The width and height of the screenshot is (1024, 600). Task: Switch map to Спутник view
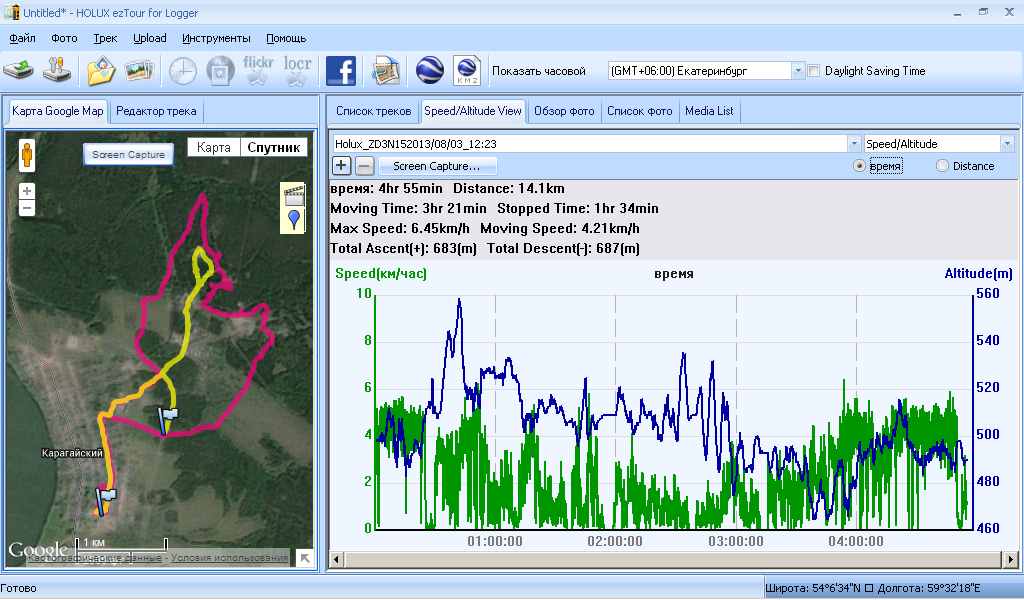click(x=274, y=148)
